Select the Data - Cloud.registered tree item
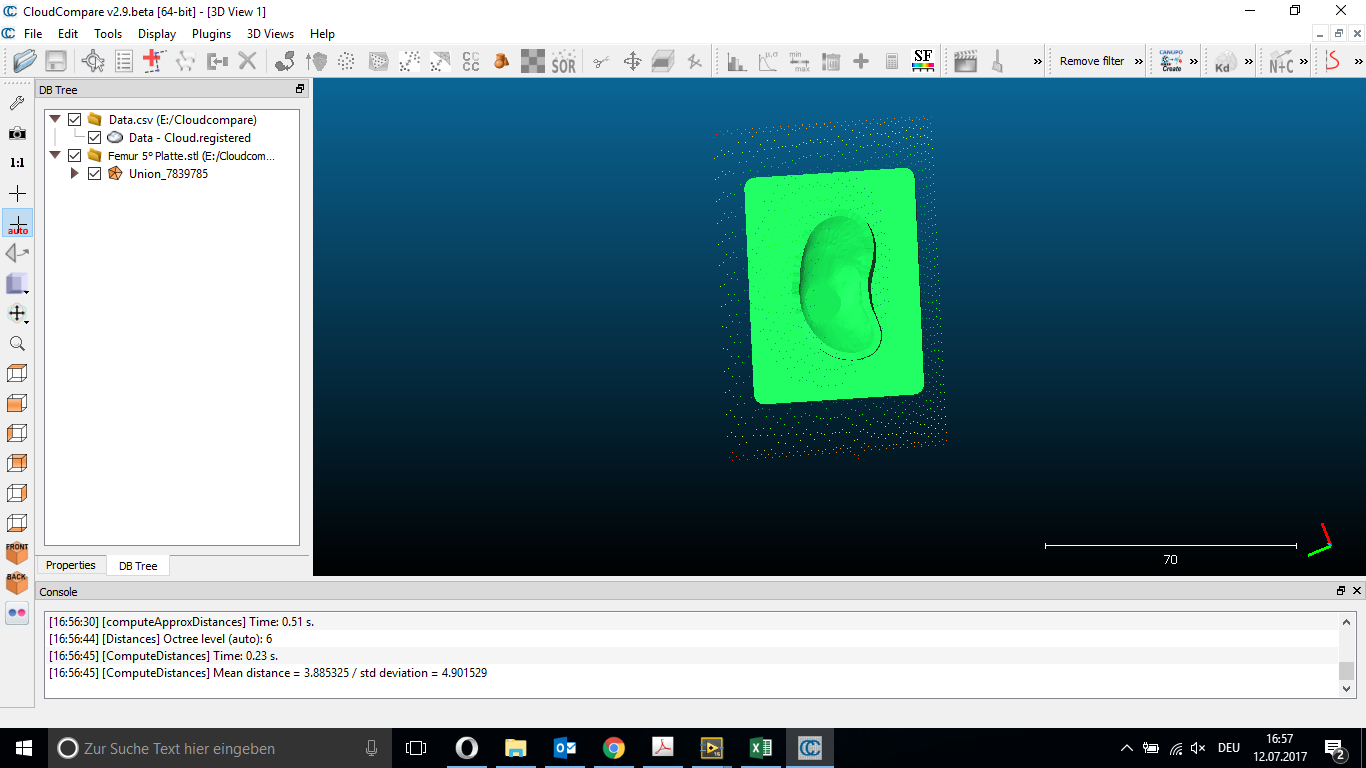 coord(190,138)
